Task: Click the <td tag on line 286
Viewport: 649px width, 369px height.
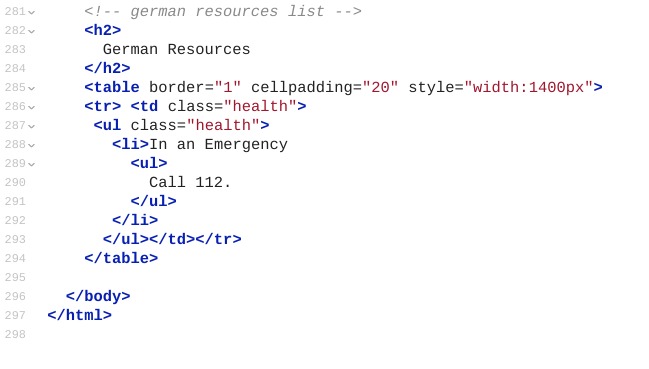Action: click(x=144, y=106)
